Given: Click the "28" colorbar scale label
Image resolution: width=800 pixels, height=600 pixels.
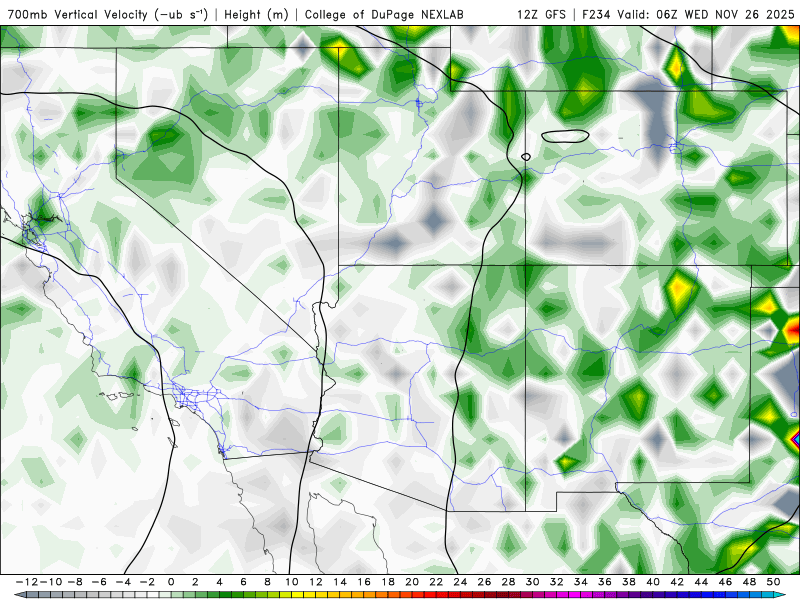Looking at the screenshot, I should (509, 582).
